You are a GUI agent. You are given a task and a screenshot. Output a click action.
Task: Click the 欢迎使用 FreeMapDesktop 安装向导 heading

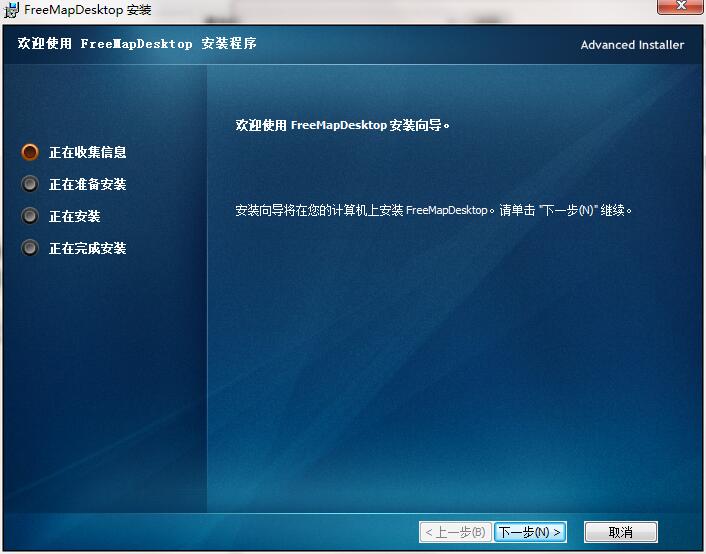(x=343, y=125)
